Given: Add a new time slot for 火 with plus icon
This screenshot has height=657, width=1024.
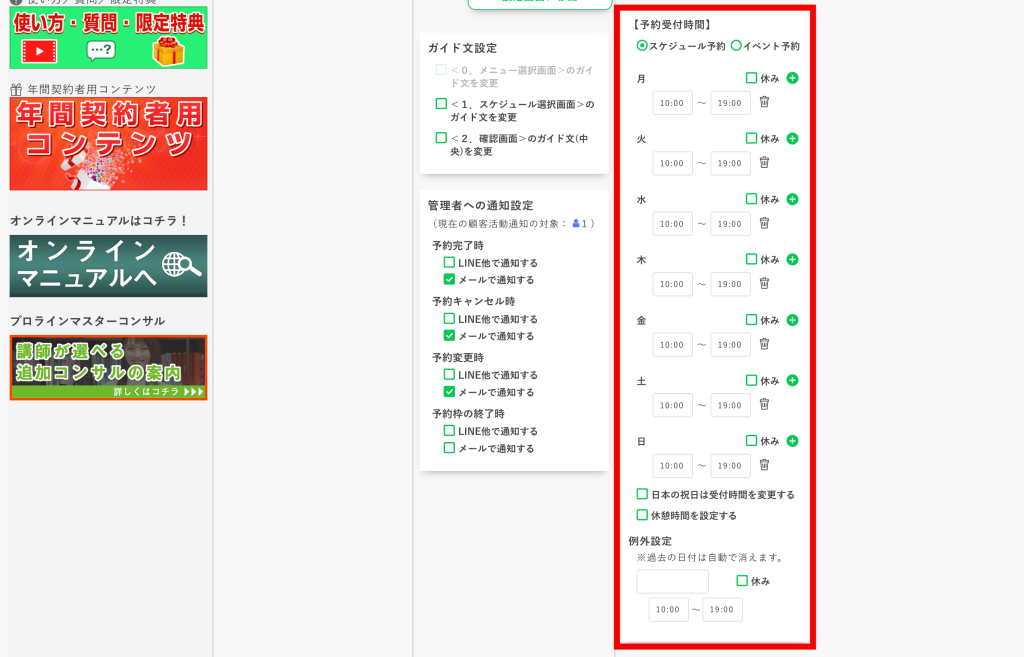Looking at the screenshot, I should pyautogui.click(x=791, y=137).
